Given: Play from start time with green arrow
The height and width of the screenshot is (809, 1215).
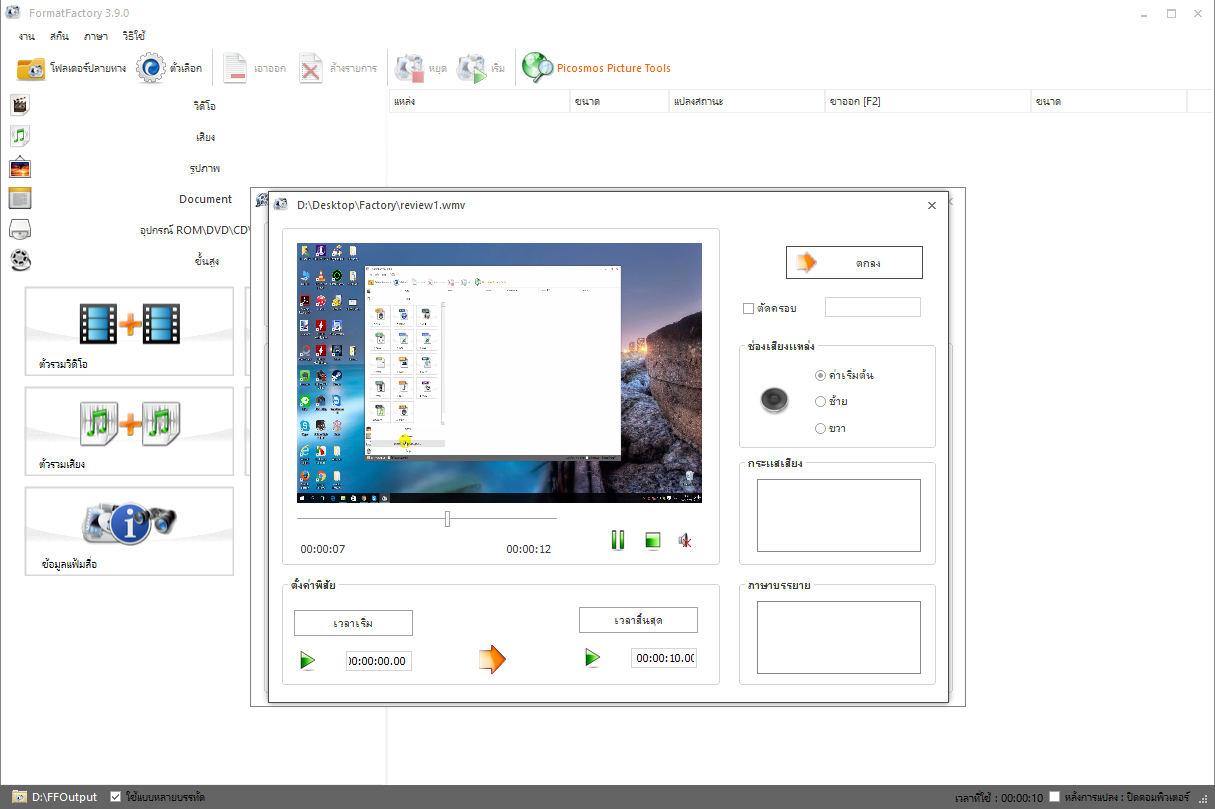Looking at the screenshot, I should [308, 660].
